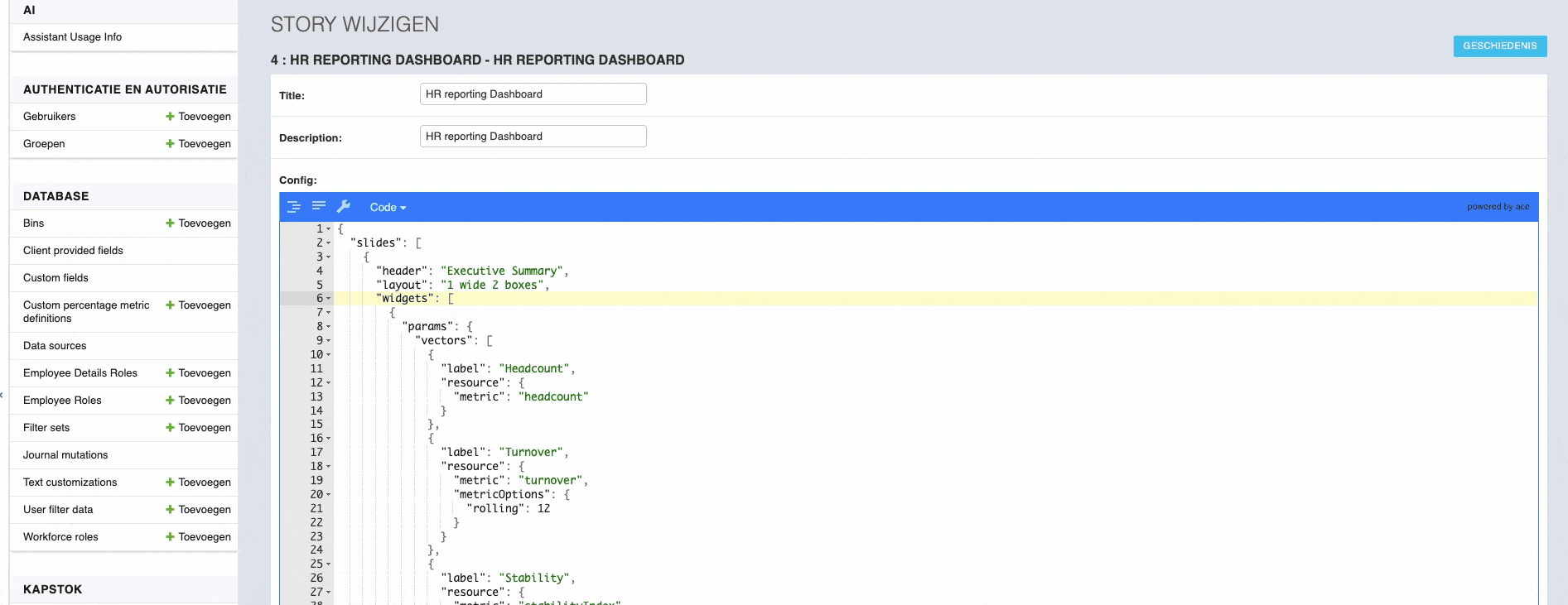Collapse the widgets fold arrow on line 6
1568x605 pixels.
point(329,299)
